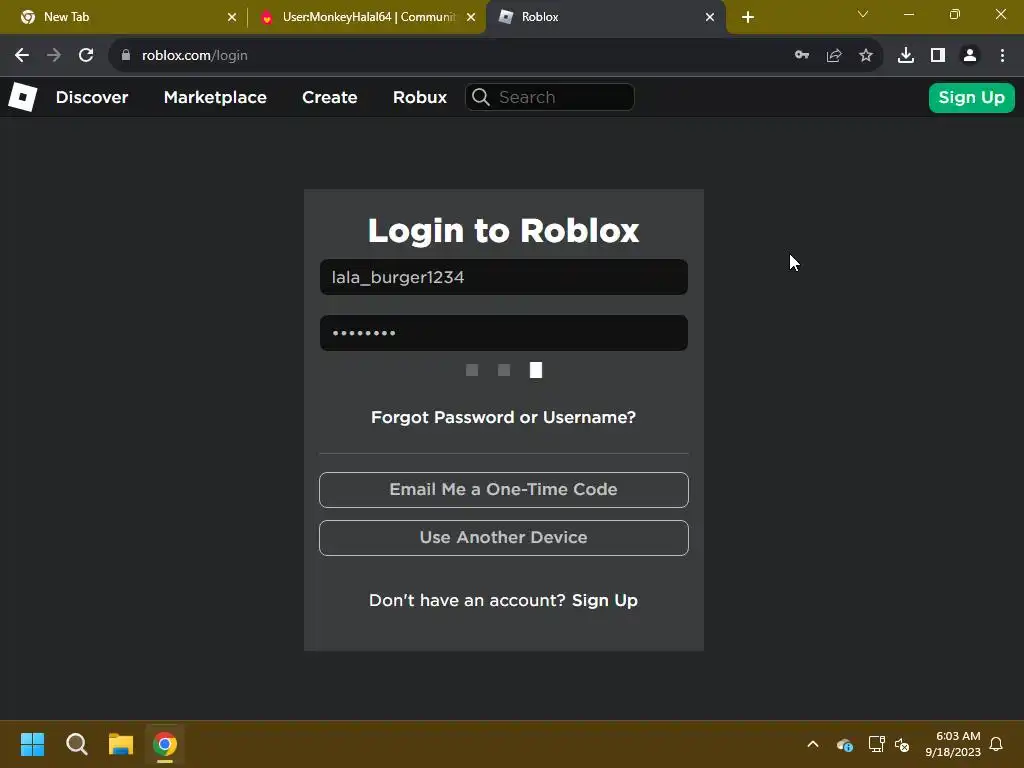Open the Marketplace menu item
This screenshot has width=1024, height=768.
(x=215, y=97)
